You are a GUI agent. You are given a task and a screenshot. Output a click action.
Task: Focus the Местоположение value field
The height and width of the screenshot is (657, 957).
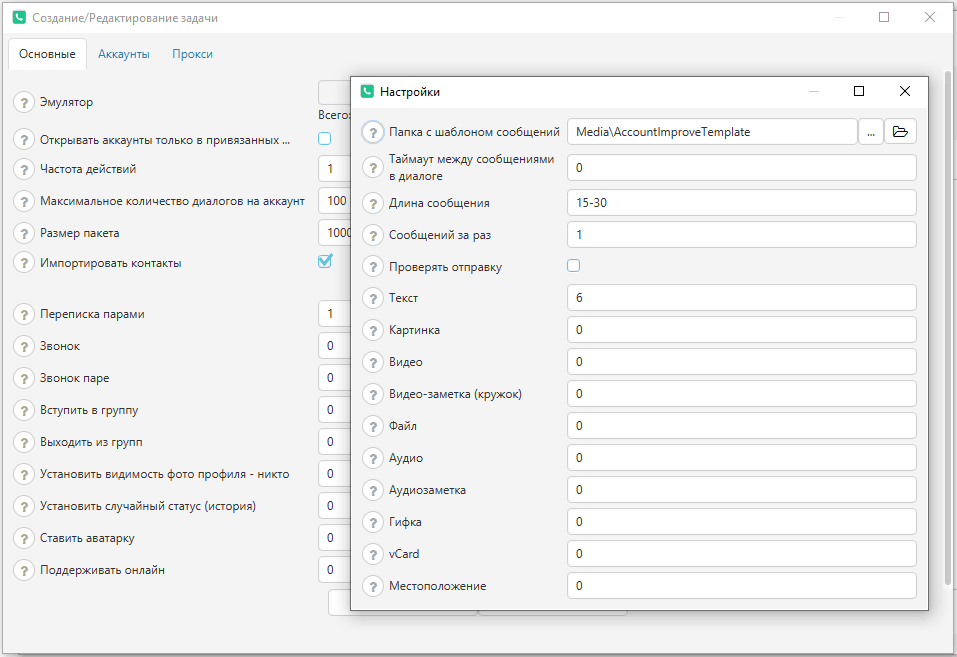click(x=742, y=586)
